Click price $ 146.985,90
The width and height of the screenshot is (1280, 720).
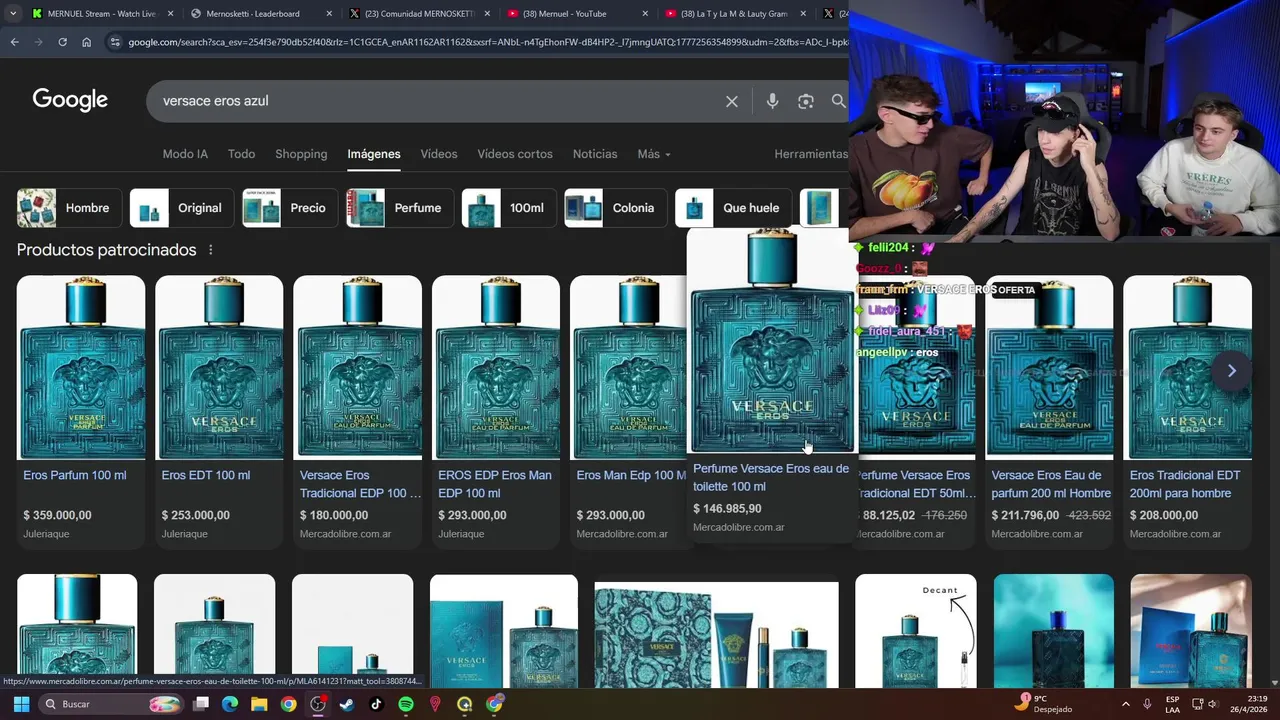[727, 508]
